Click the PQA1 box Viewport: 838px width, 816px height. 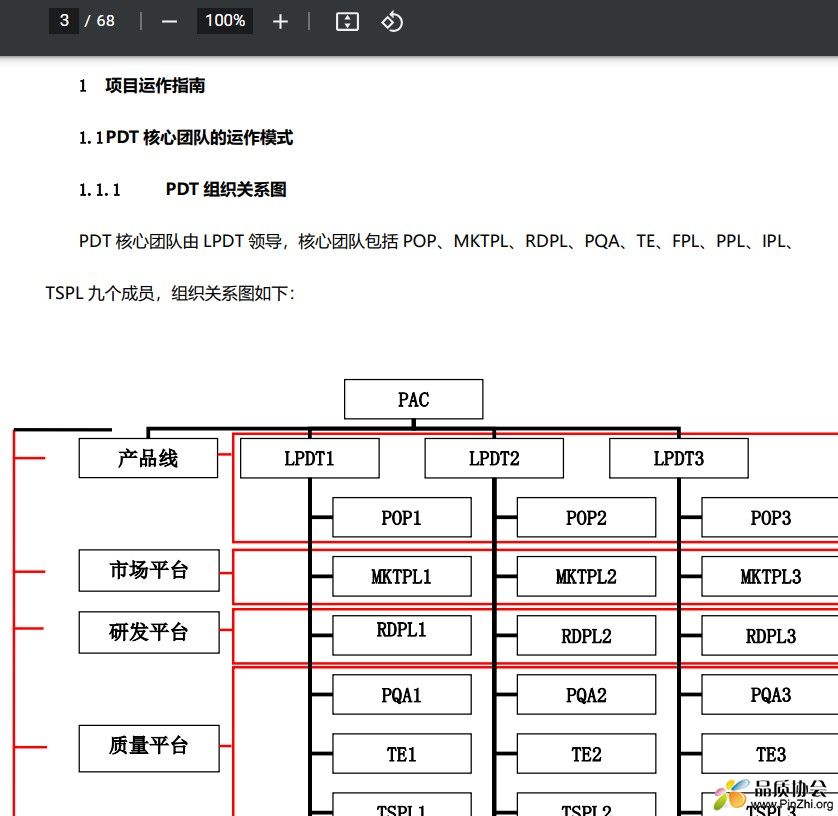click(402, 694)
